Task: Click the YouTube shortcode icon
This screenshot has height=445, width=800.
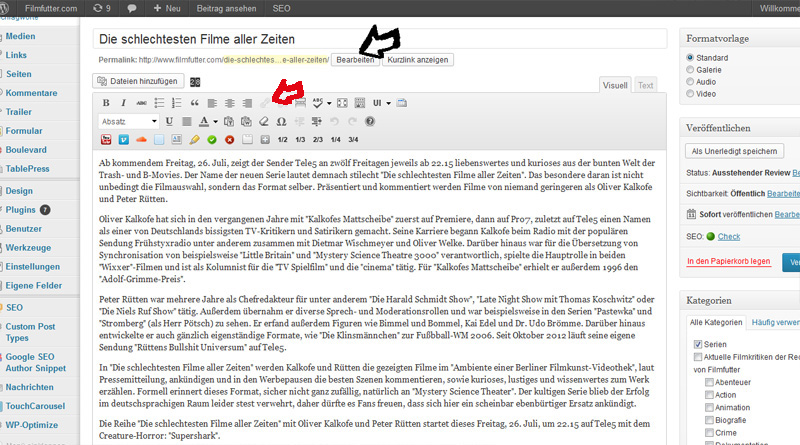Action: click(x=106, y=139)
